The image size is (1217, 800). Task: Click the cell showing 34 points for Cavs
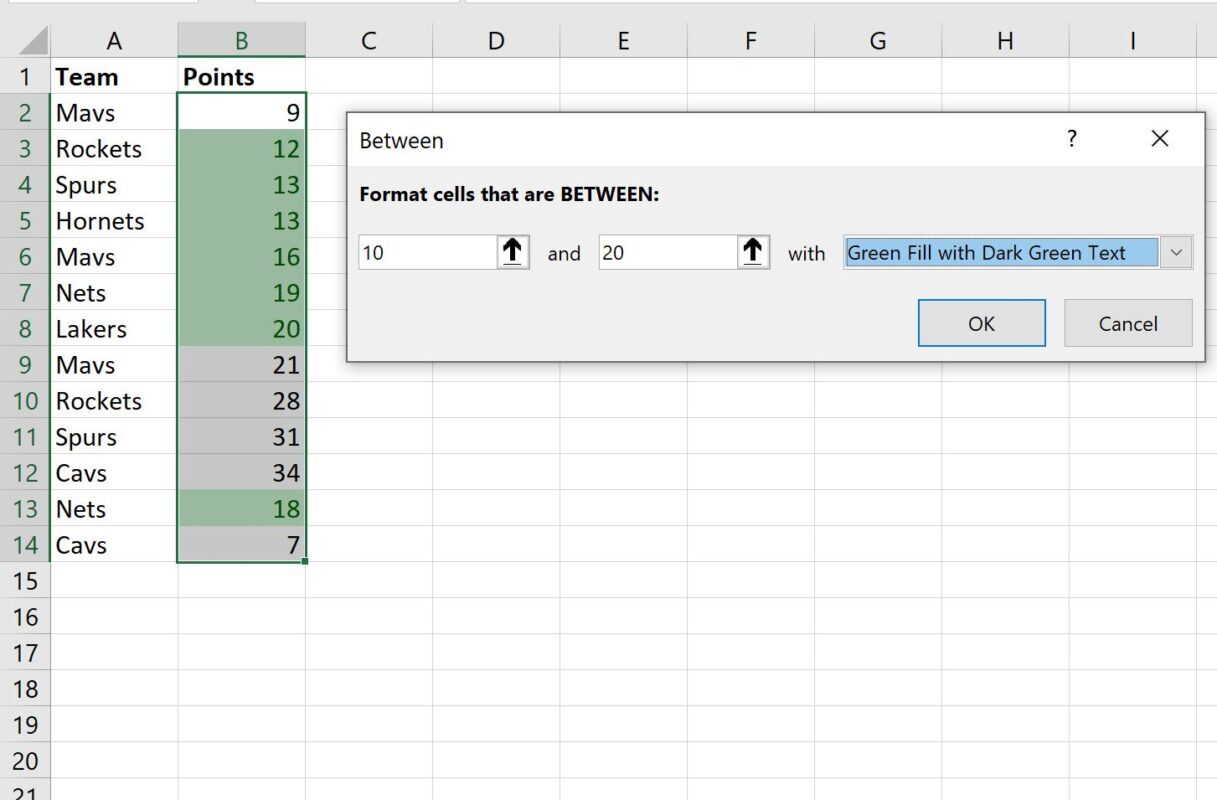241,473
